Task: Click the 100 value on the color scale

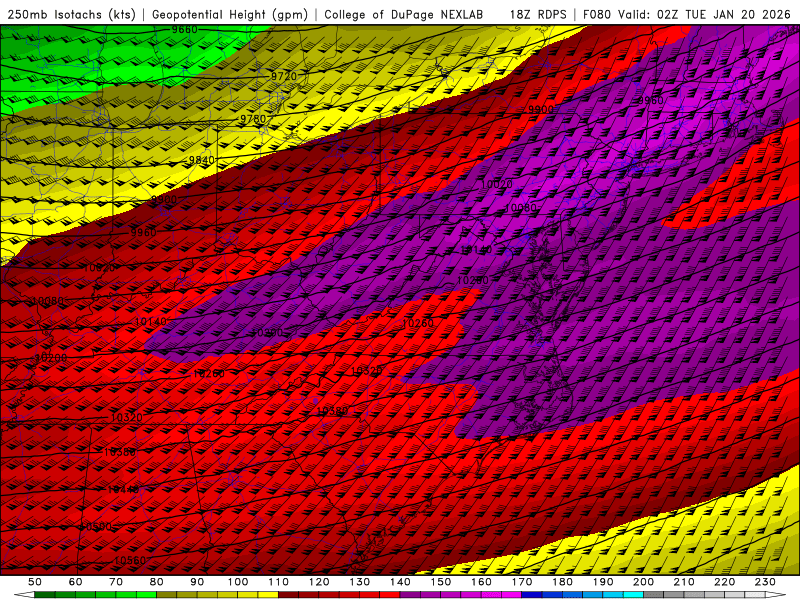Action: 238,582
